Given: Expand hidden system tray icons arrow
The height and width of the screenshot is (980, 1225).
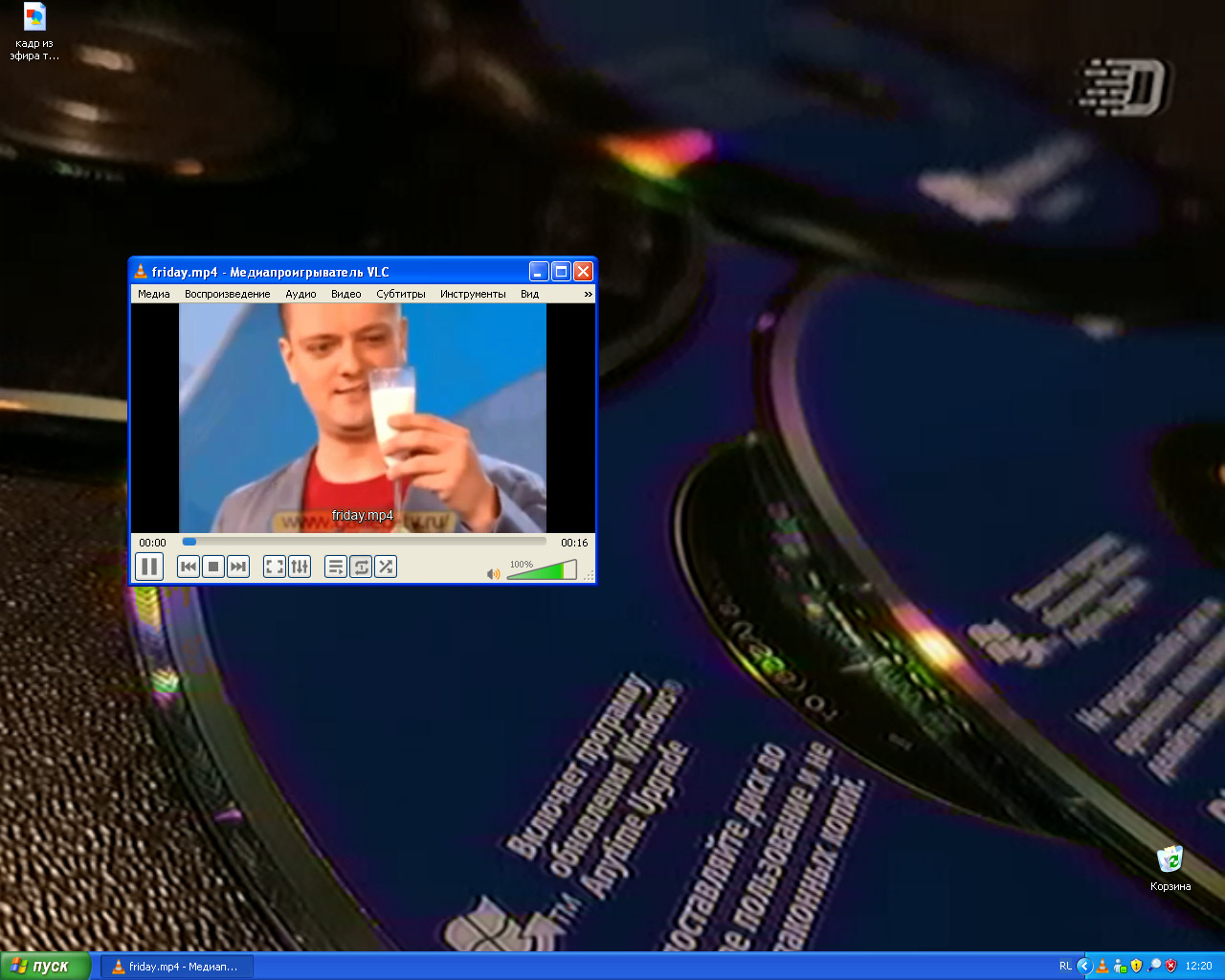Looking at the screenshot, I should 1084,966.
